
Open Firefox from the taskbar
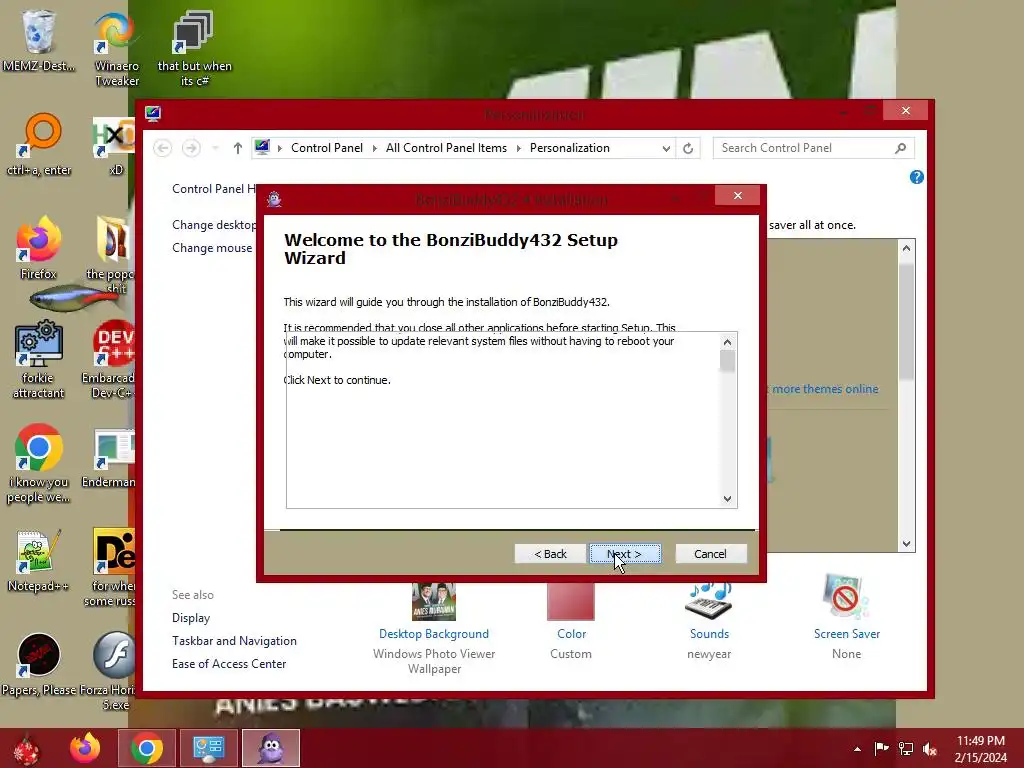click(86, 748)
